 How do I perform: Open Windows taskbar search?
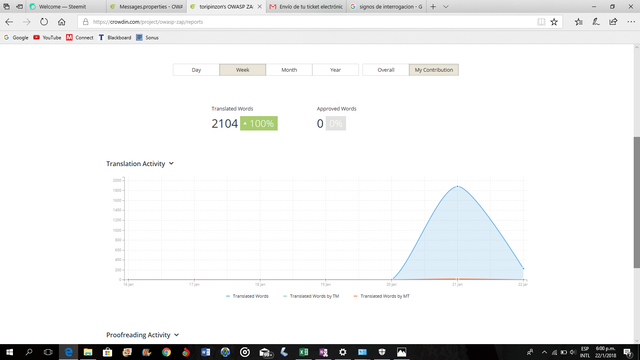[x=29, y=352]
